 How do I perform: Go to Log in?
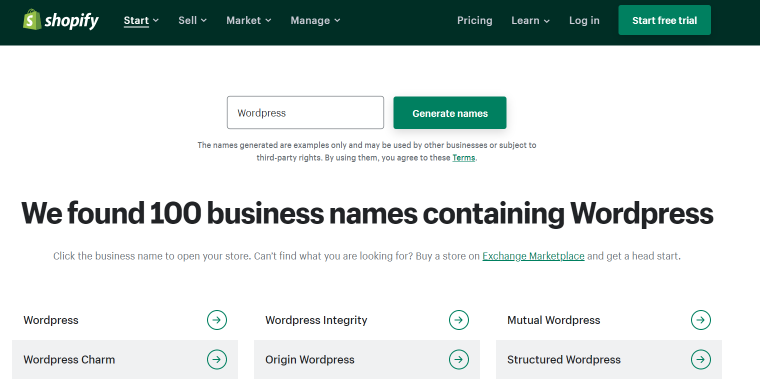pos(584,20)
